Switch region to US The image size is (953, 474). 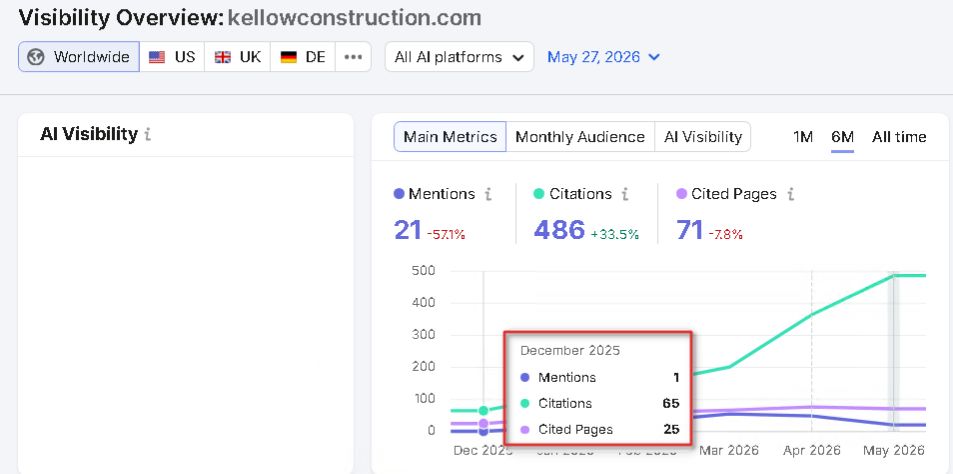pyautogui.click(x=172, y=57)
